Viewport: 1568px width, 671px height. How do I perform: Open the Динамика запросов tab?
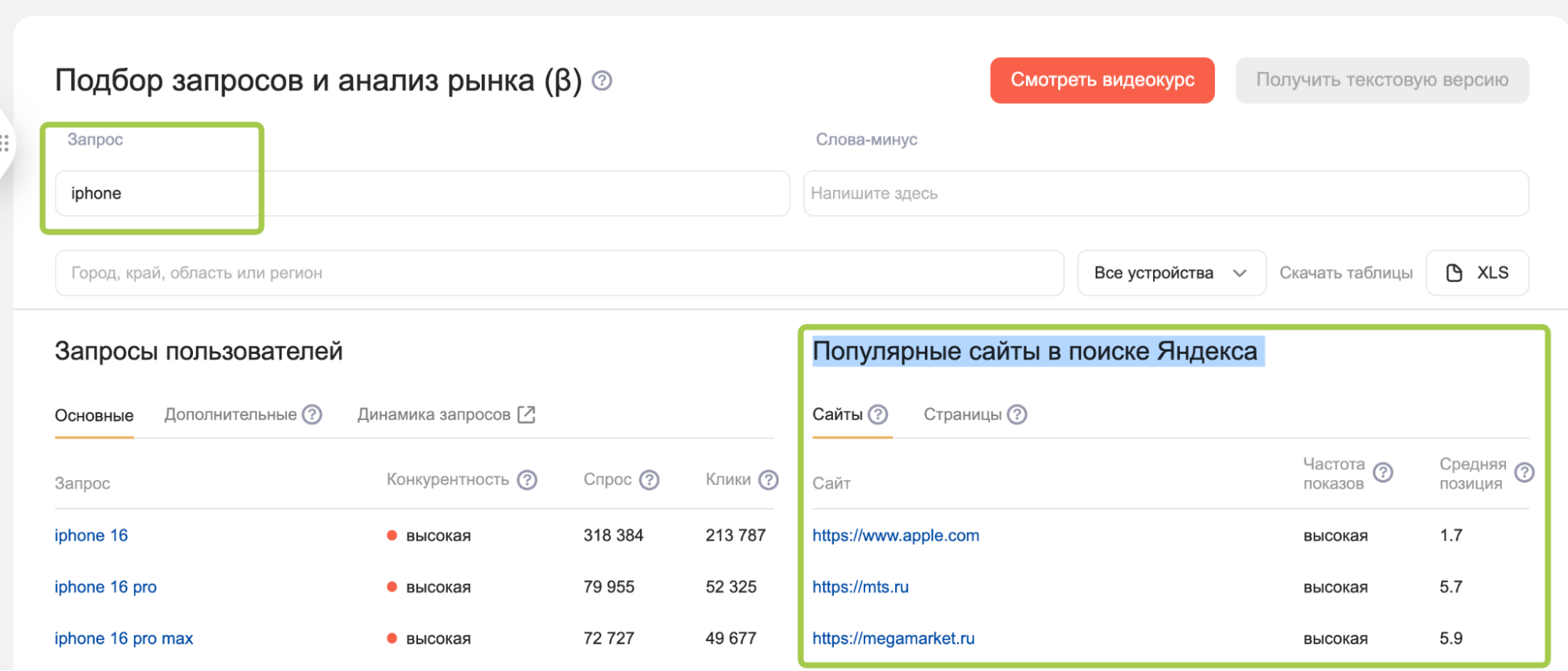point(434,414)
